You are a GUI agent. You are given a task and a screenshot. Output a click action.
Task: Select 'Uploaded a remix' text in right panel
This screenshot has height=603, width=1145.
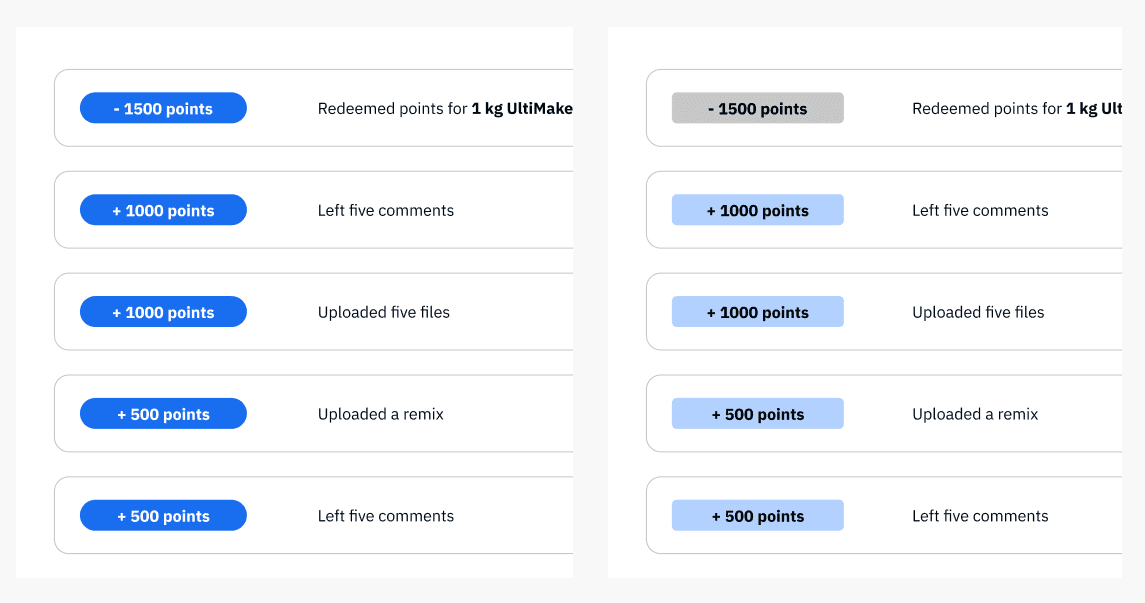975,414
